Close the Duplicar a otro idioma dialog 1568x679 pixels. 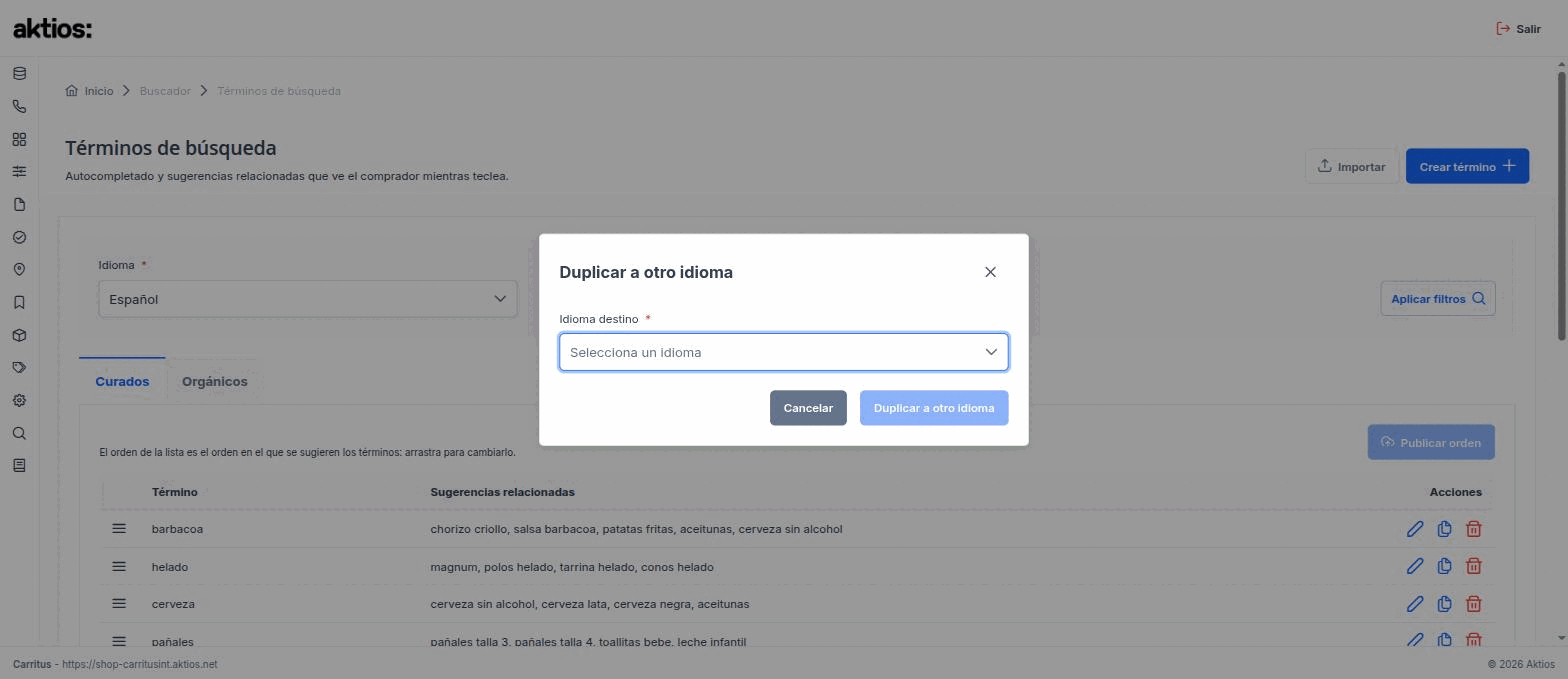click(x=990, y=272)
